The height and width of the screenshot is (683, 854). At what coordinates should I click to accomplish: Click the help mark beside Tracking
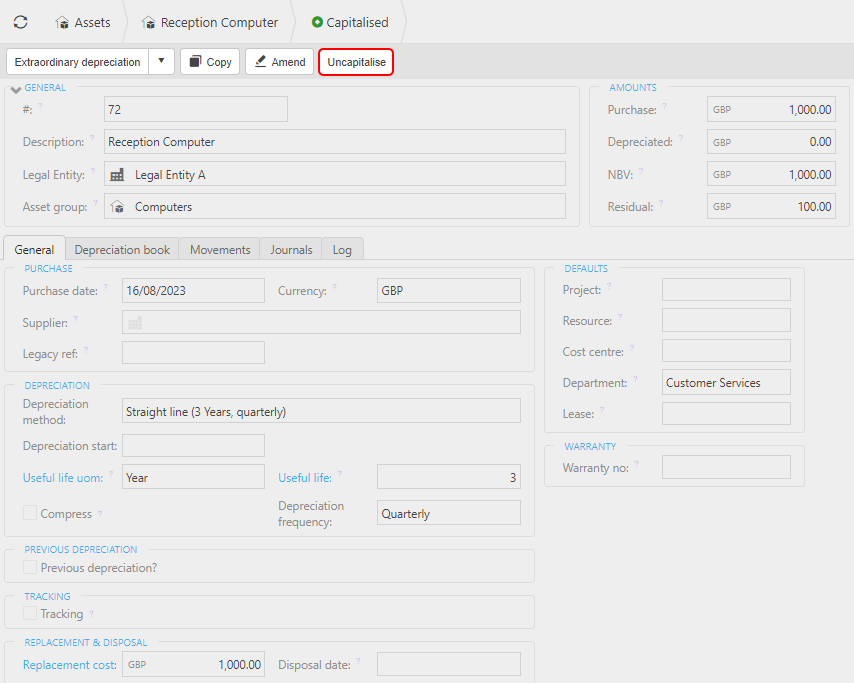[92, 614]
